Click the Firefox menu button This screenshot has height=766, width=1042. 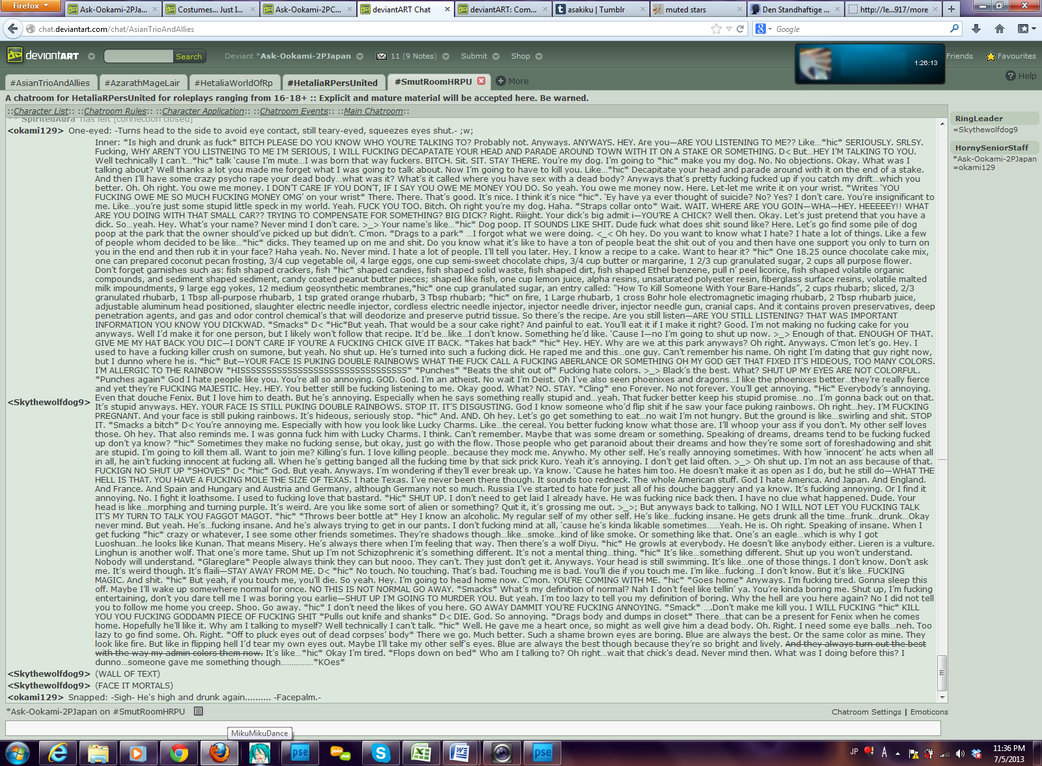click(x=31, y=6)
